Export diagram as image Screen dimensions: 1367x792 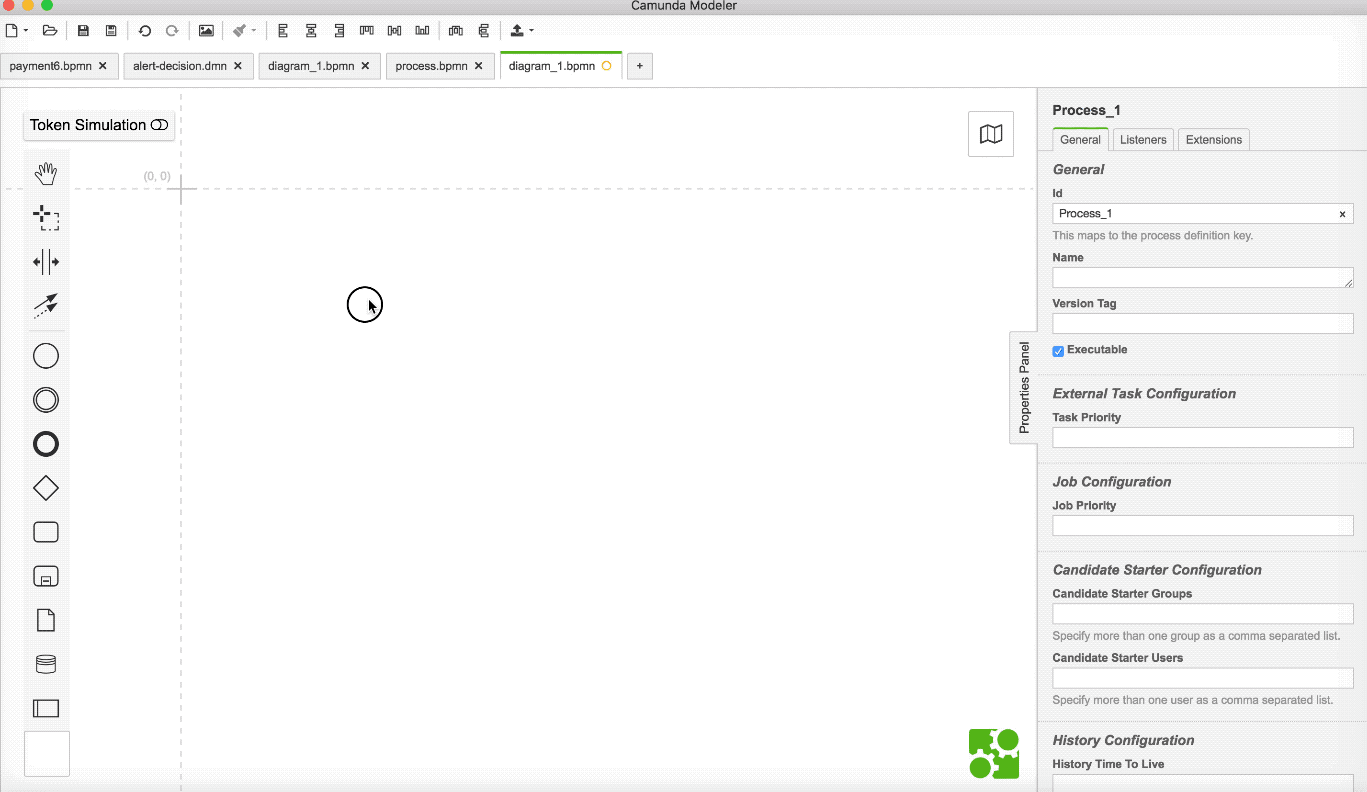206,31
